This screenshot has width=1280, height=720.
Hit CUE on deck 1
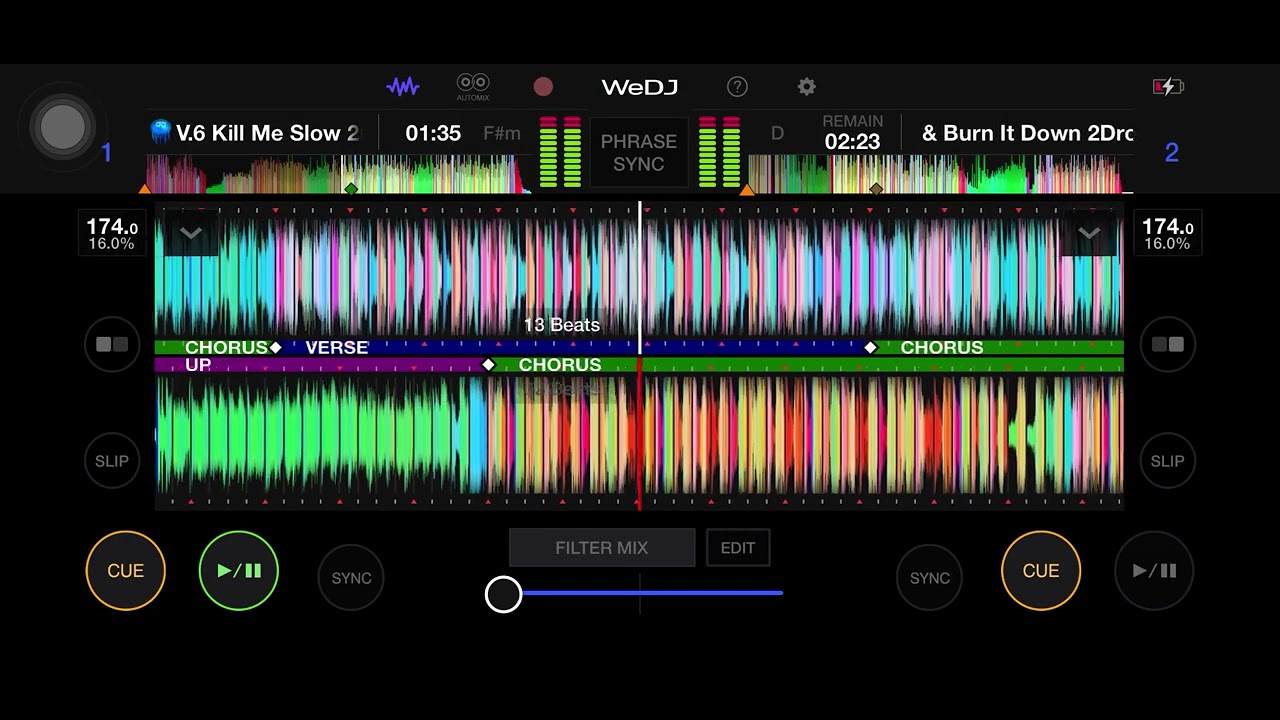126,571
